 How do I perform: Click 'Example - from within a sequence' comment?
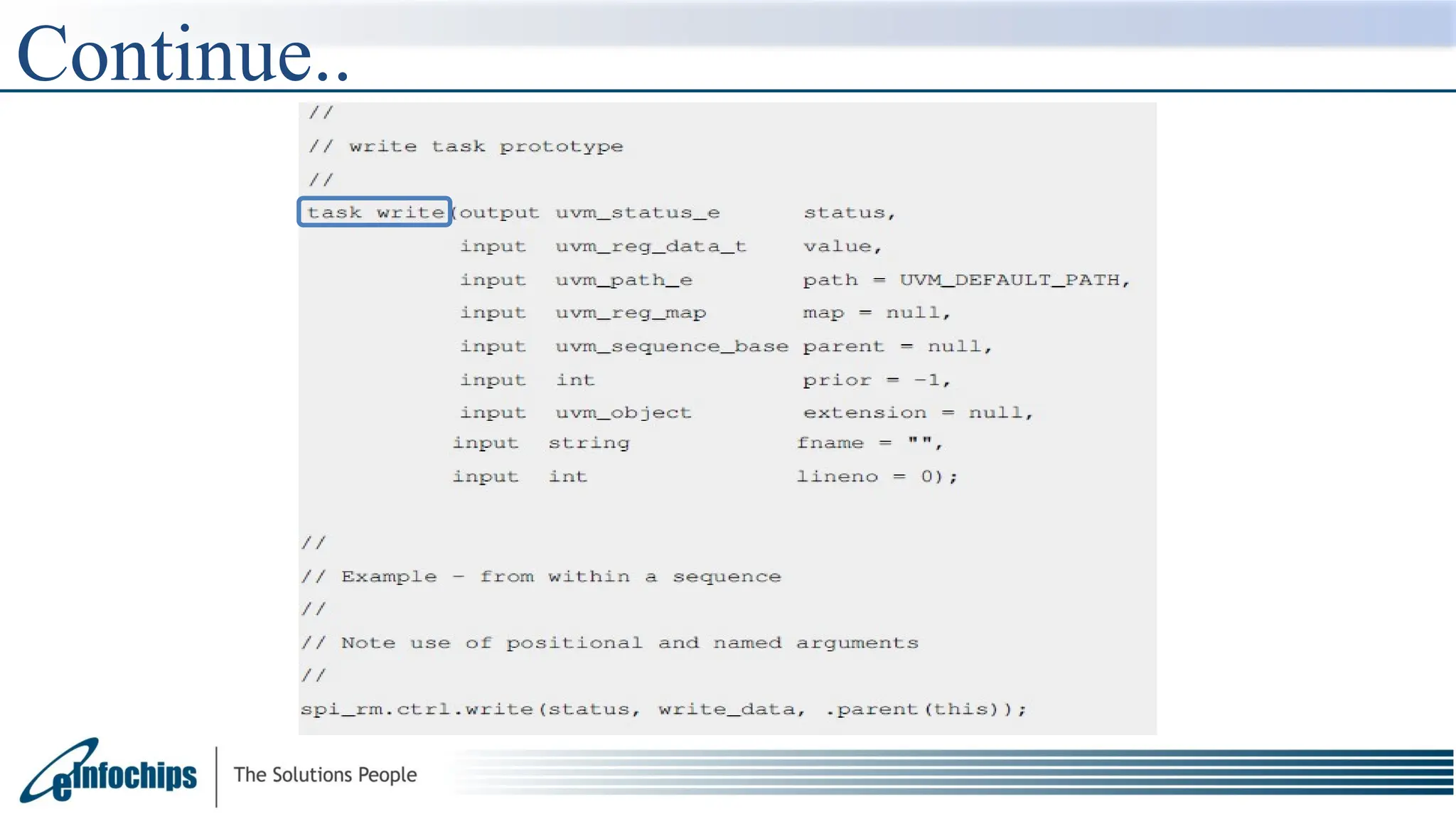click(x=560, y=577)
